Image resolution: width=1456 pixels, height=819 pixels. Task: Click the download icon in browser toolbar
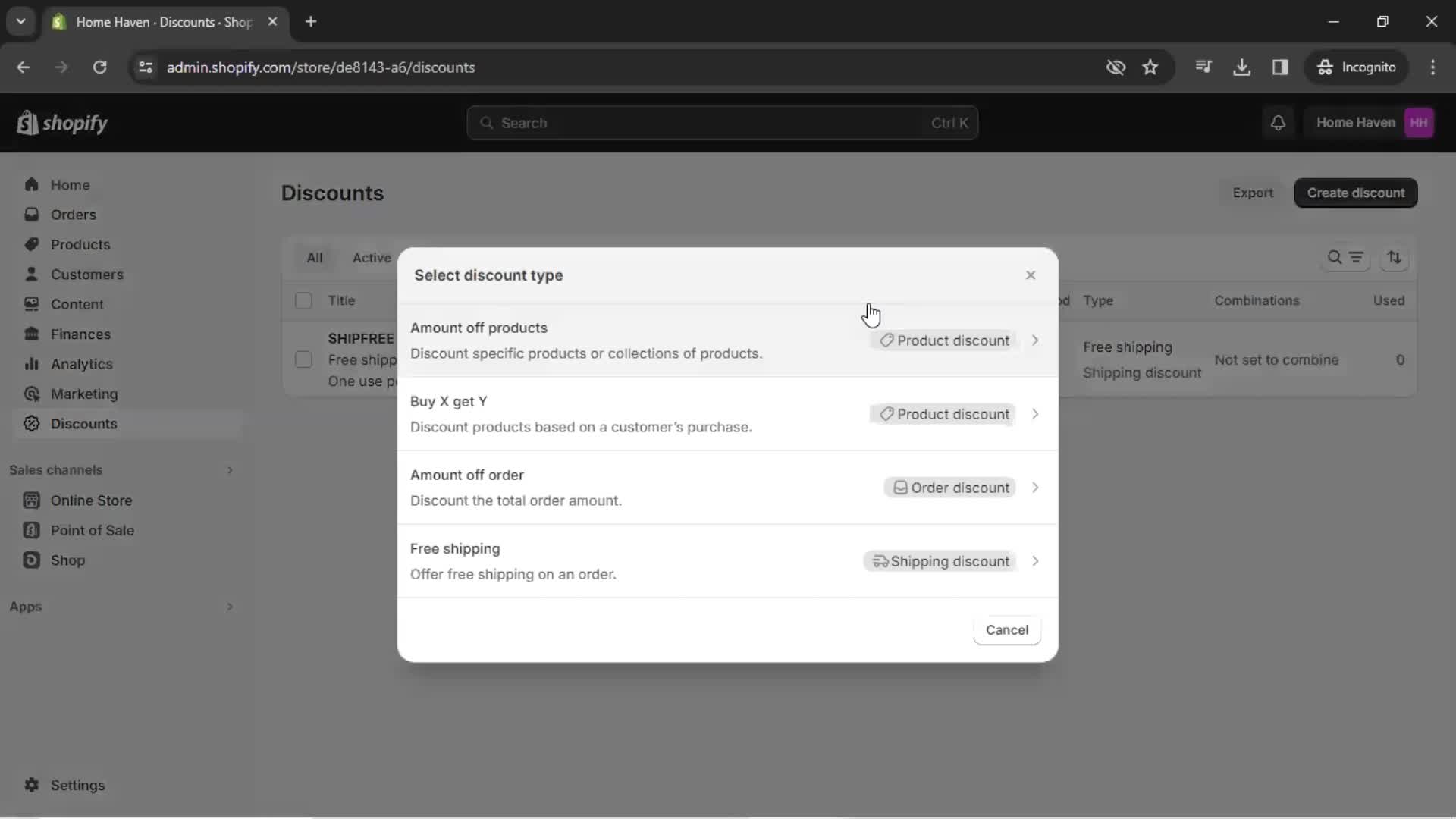tap(1242, 67)
